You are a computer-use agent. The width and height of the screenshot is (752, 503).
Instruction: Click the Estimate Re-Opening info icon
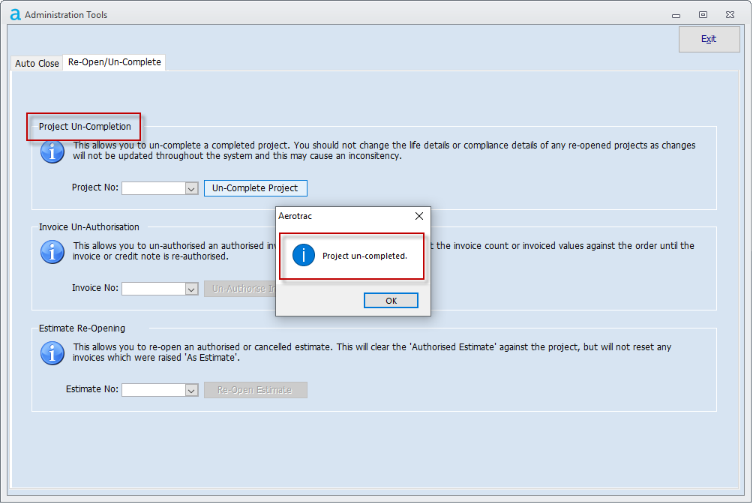(x=52, y=353)
